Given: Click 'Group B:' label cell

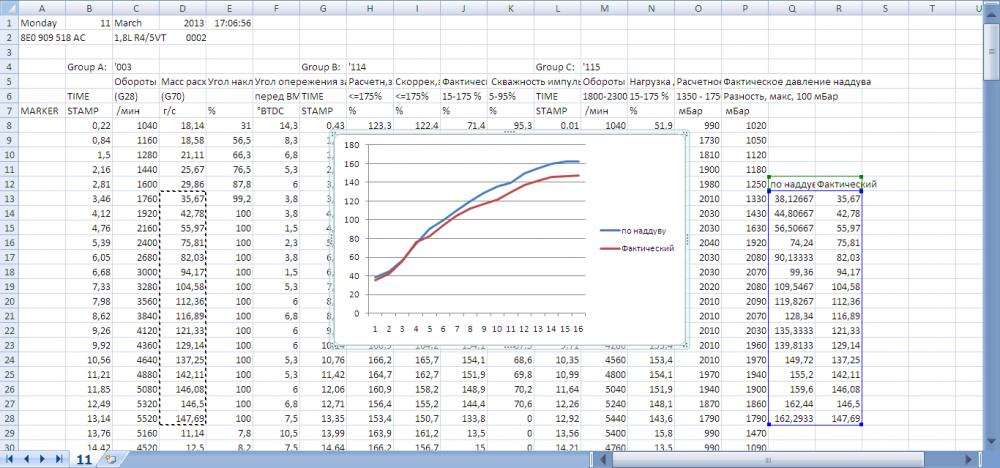Looking at the screenshot, I should pos(323,67).
